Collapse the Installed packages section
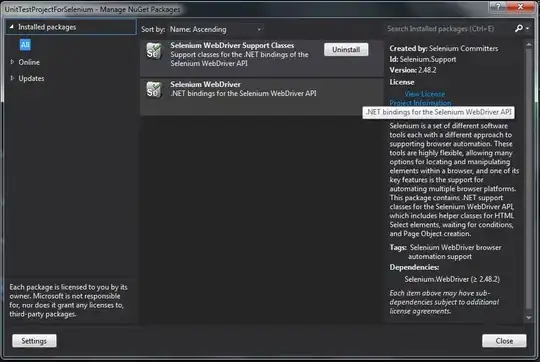This screenshot has width=540, height=362. [11, 27]
